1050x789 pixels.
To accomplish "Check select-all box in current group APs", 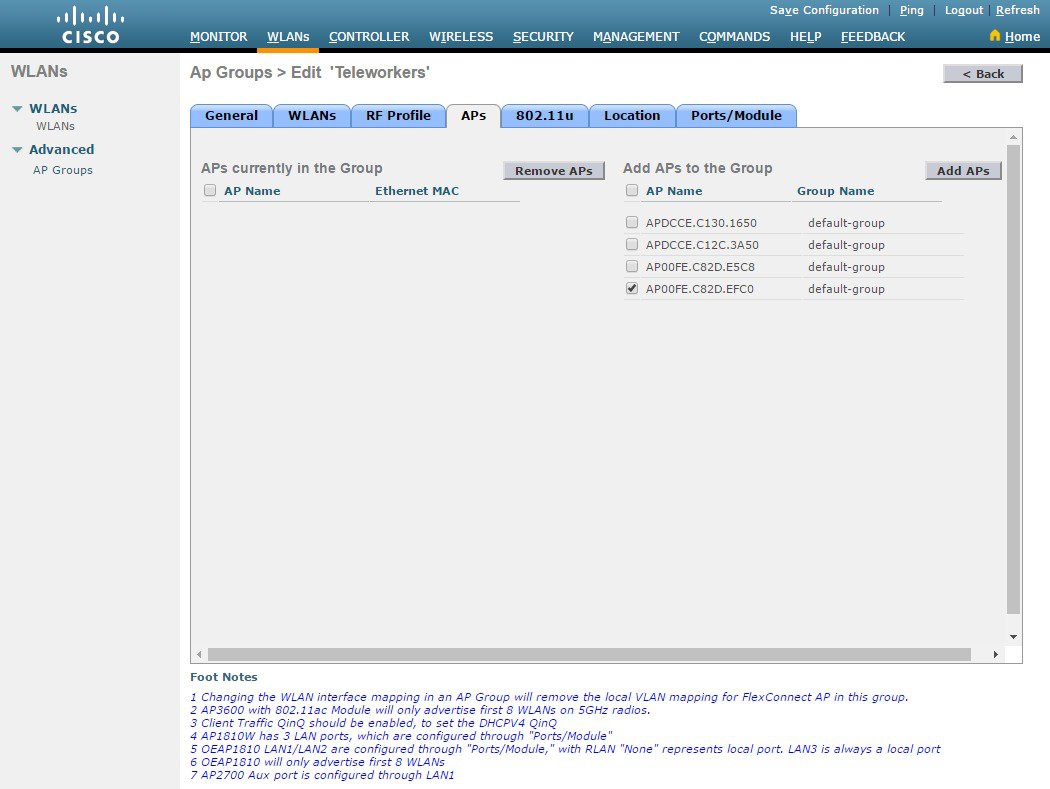I will pyautogui.click(x=210, y=190).
